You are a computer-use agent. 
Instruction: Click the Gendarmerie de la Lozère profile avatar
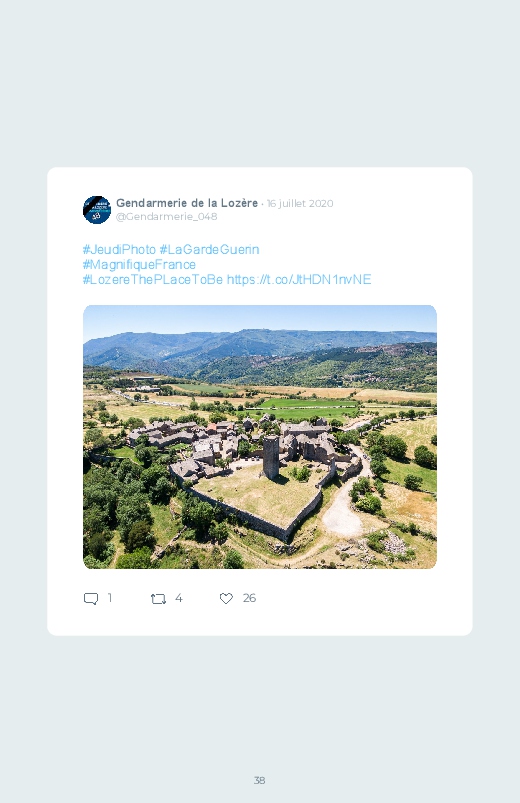coord(97,210)
